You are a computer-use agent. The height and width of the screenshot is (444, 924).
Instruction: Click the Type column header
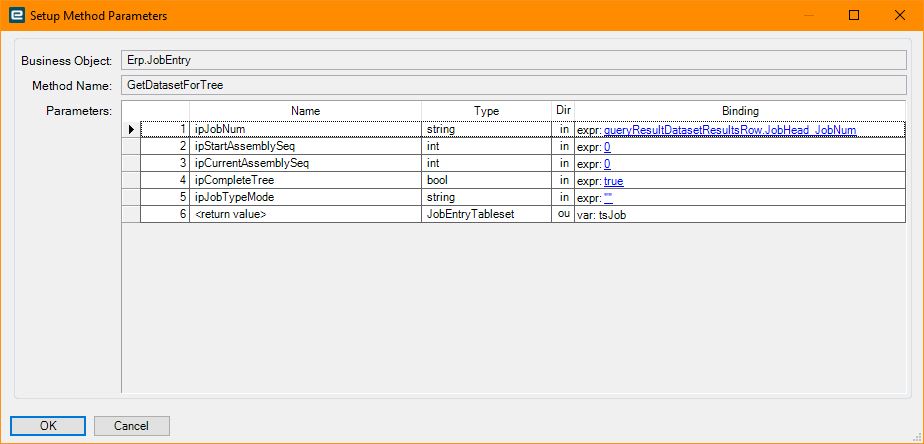[x=487, y=111]
